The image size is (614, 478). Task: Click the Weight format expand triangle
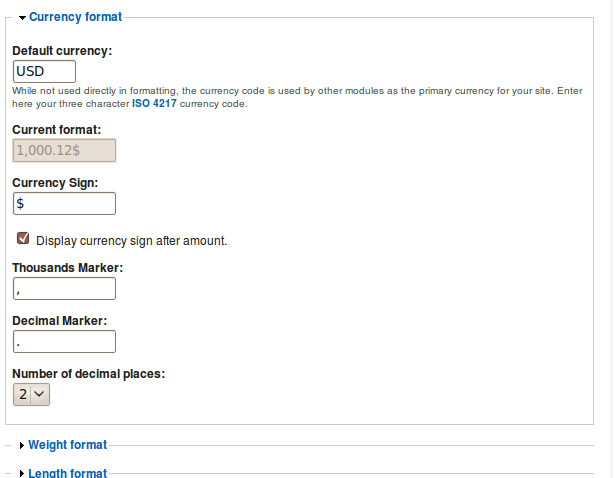22,446
